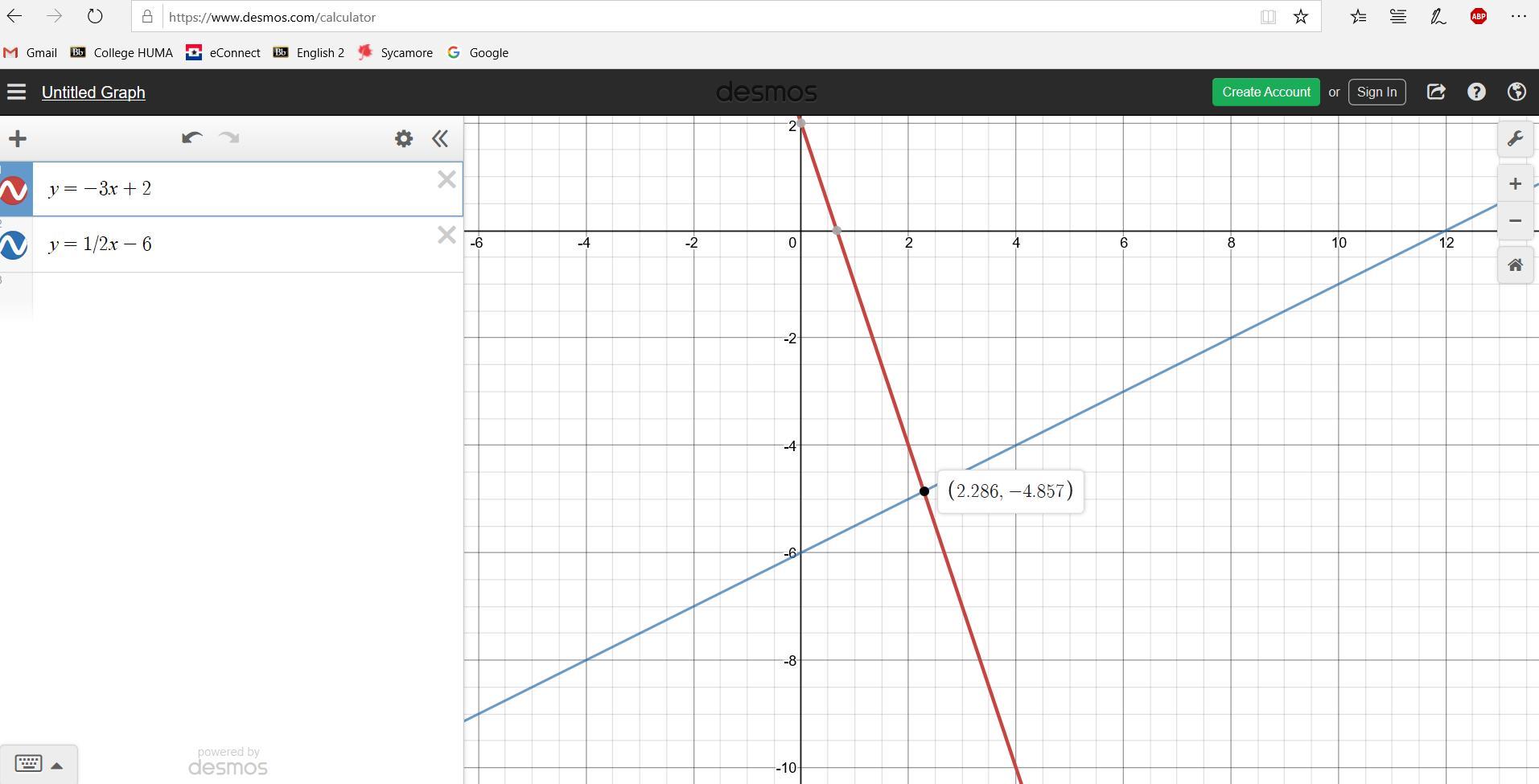
Task: Open the English 2 bookmark
Action: (309, 53)
